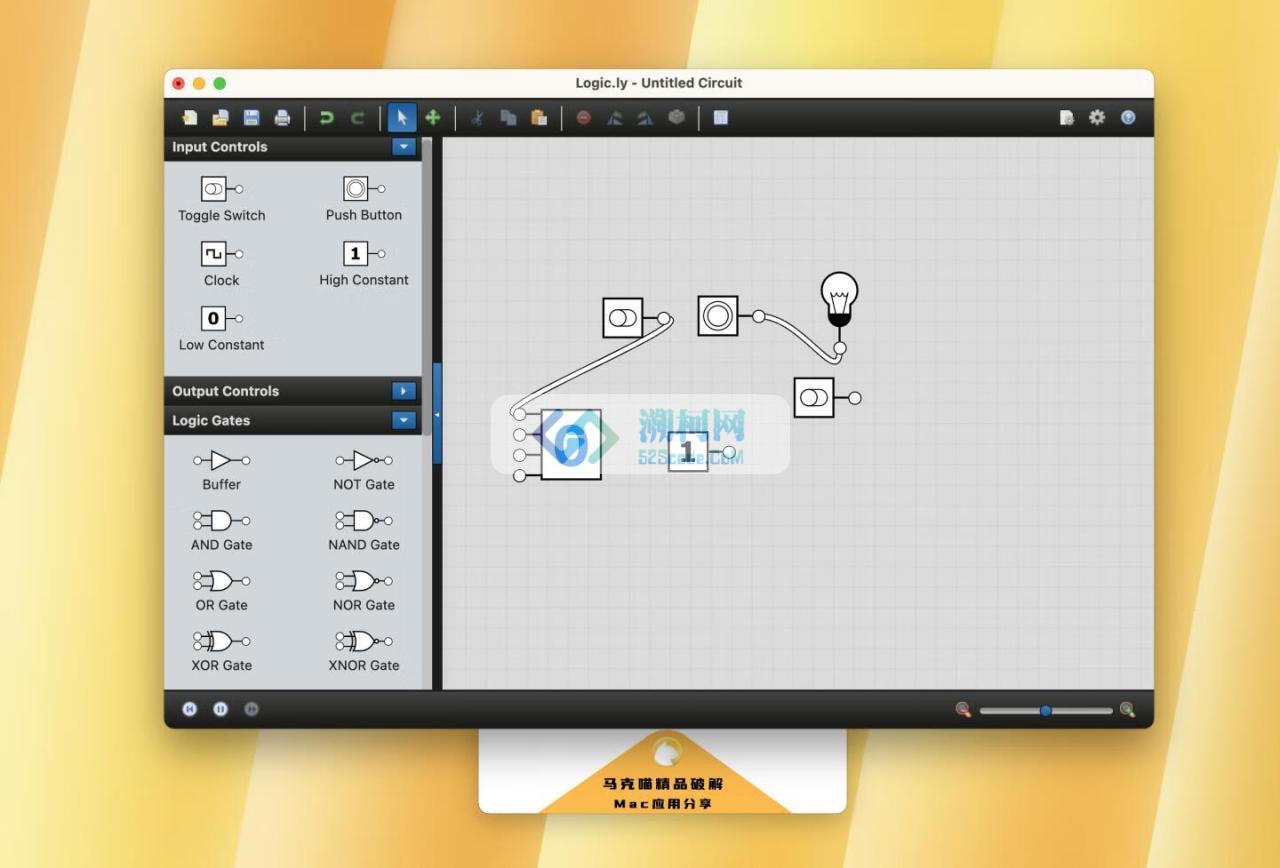Click the push button's output pin
Screen dimensions: 1280x868
click(x=759, y=316)
